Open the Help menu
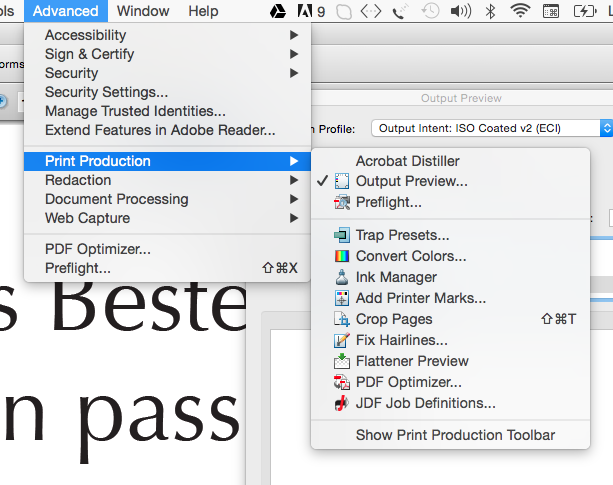 tap(203, 11)
